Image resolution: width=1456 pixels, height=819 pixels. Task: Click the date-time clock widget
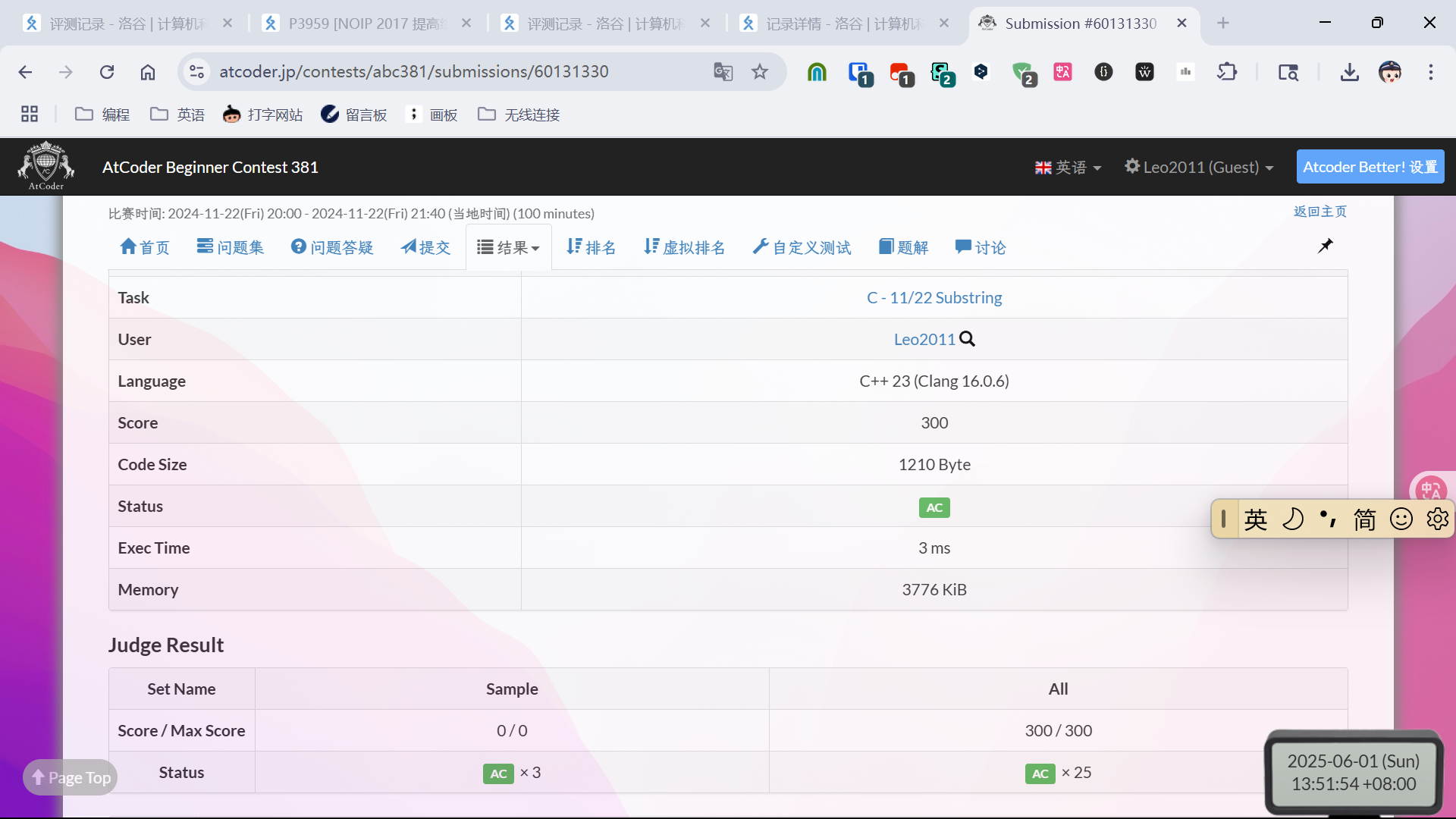(1354, 772)
